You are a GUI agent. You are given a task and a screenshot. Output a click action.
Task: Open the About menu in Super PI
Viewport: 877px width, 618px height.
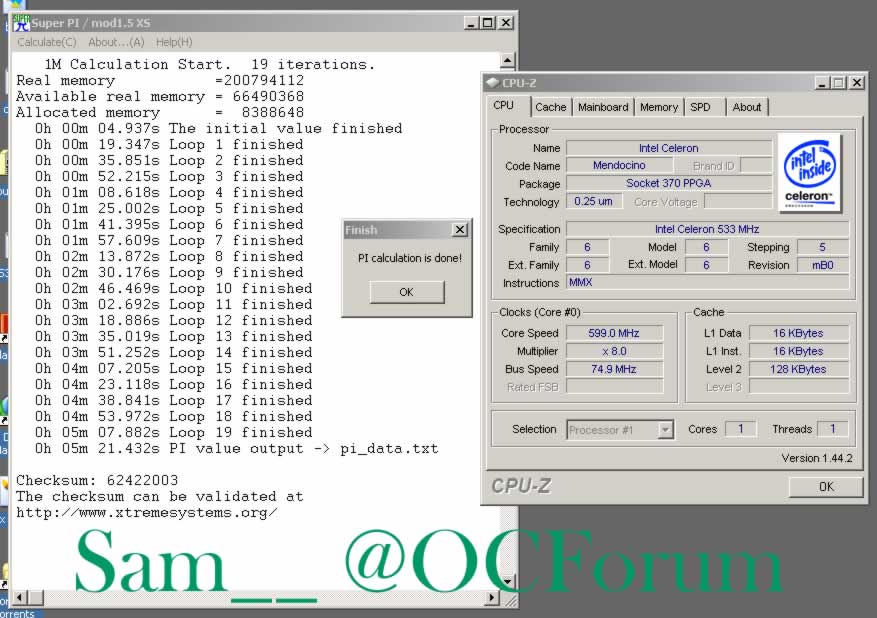(116, 43)
